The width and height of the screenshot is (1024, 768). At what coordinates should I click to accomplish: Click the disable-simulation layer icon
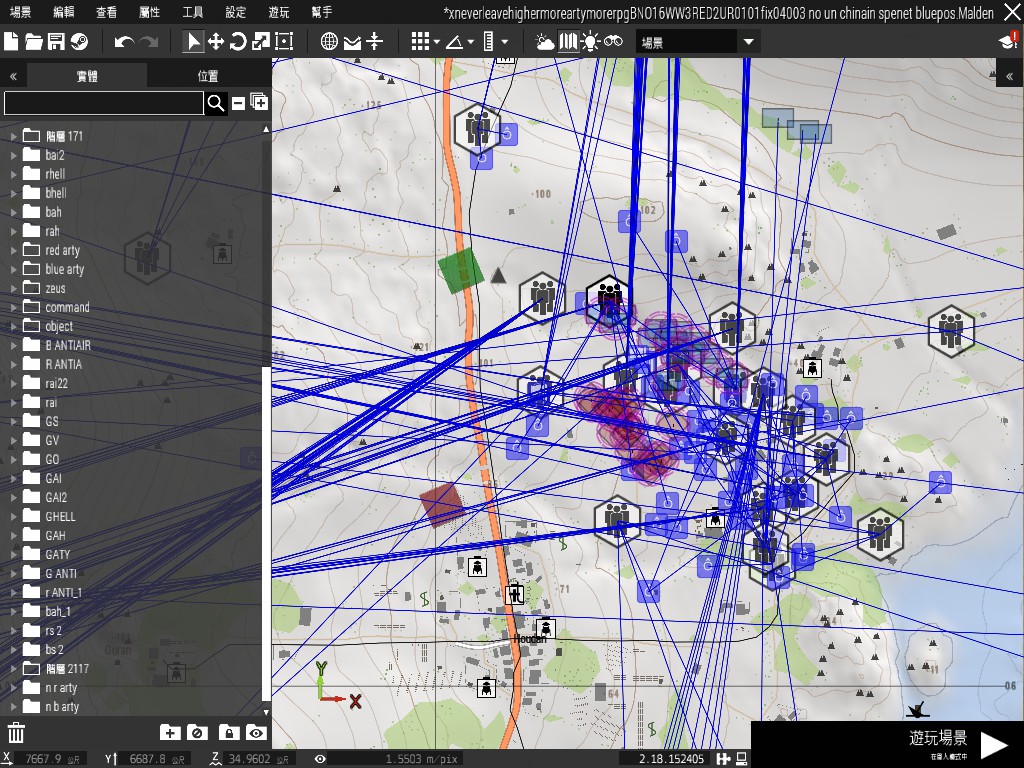coord(197,733)
